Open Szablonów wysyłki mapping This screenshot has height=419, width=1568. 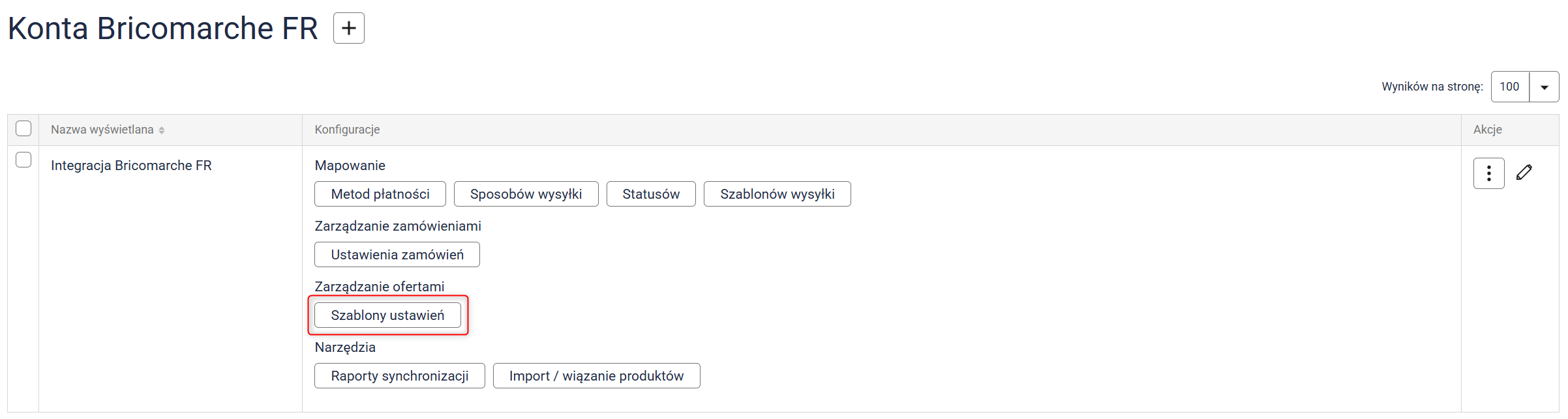point(777,194)
